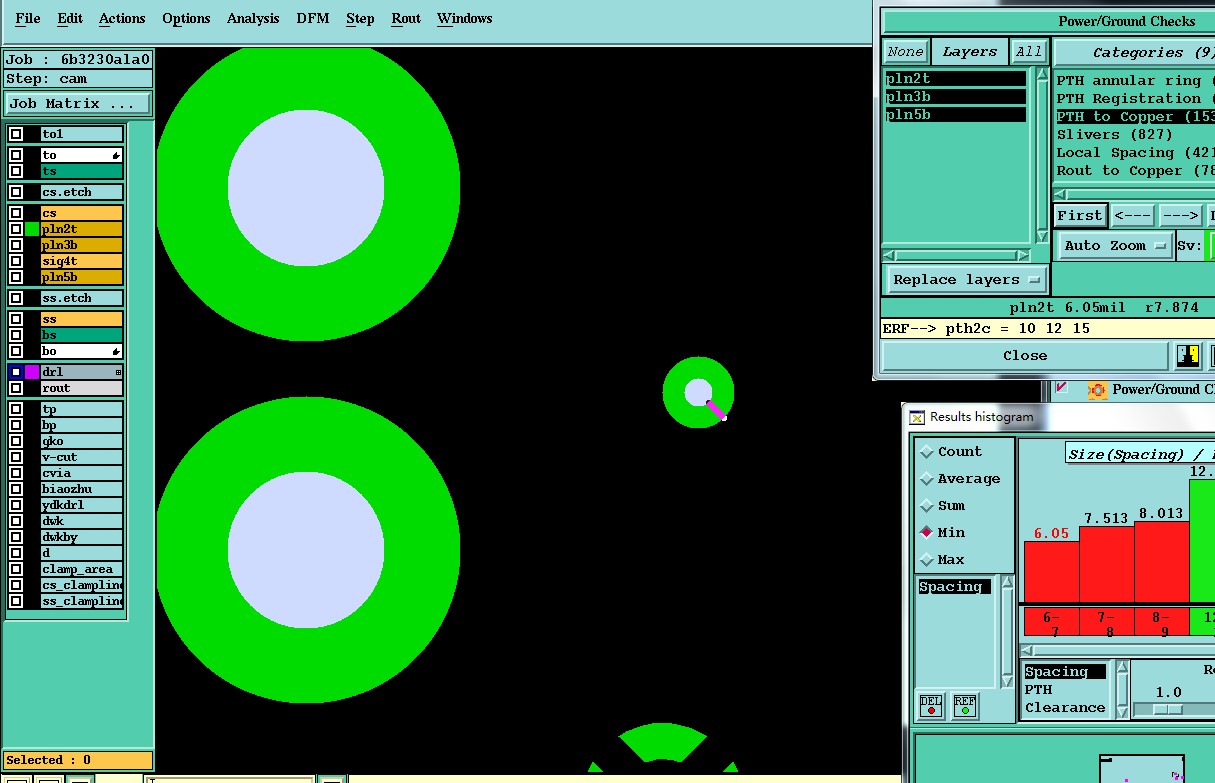Select pln5b in checks layer list
Screen dimensions: 1215x783
pyautogui.click(x=956, y=114)
